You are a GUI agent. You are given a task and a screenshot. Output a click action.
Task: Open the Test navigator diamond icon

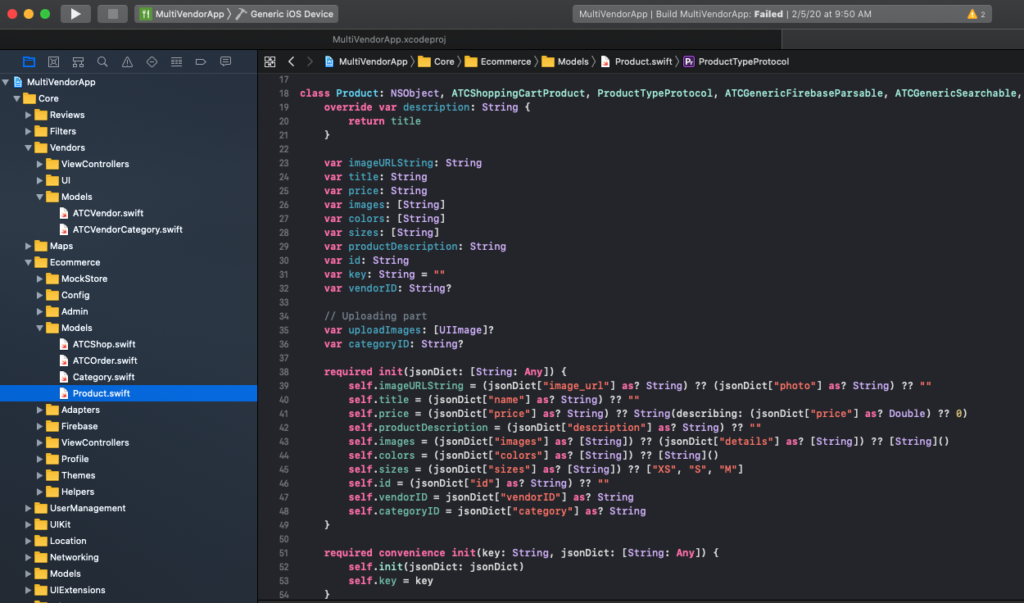coord(152,61)
